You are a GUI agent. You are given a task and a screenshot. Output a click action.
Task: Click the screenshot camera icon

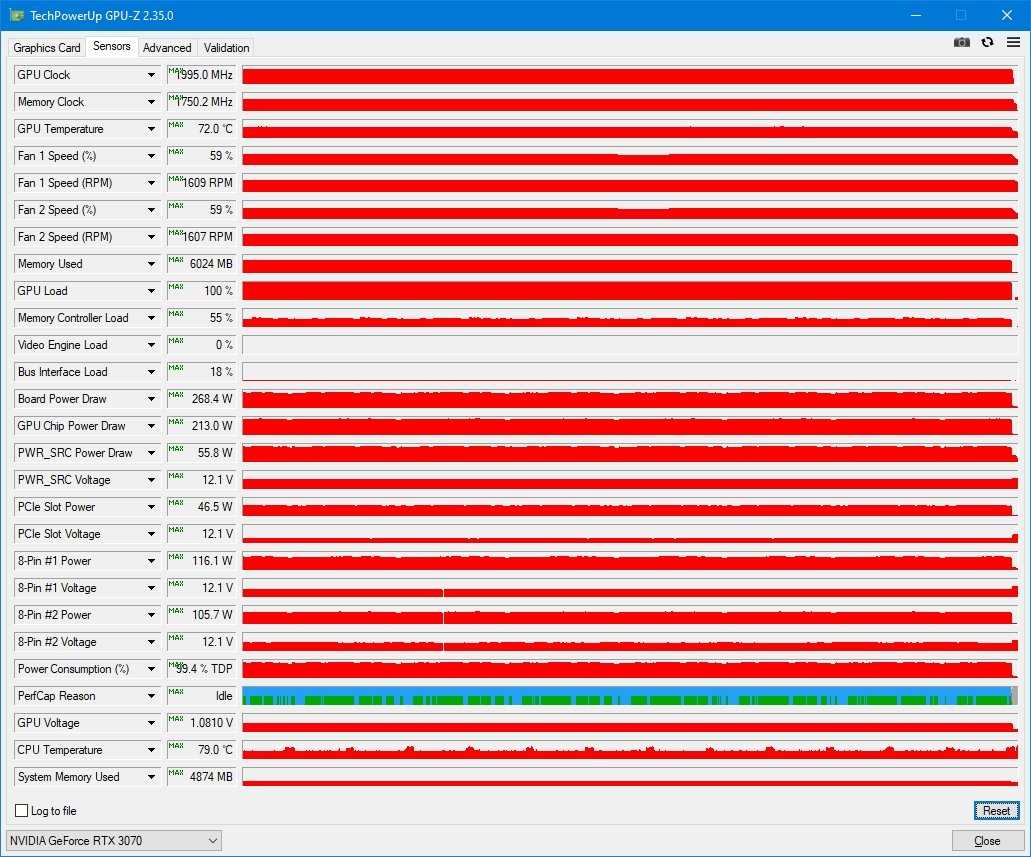[961, 42]
